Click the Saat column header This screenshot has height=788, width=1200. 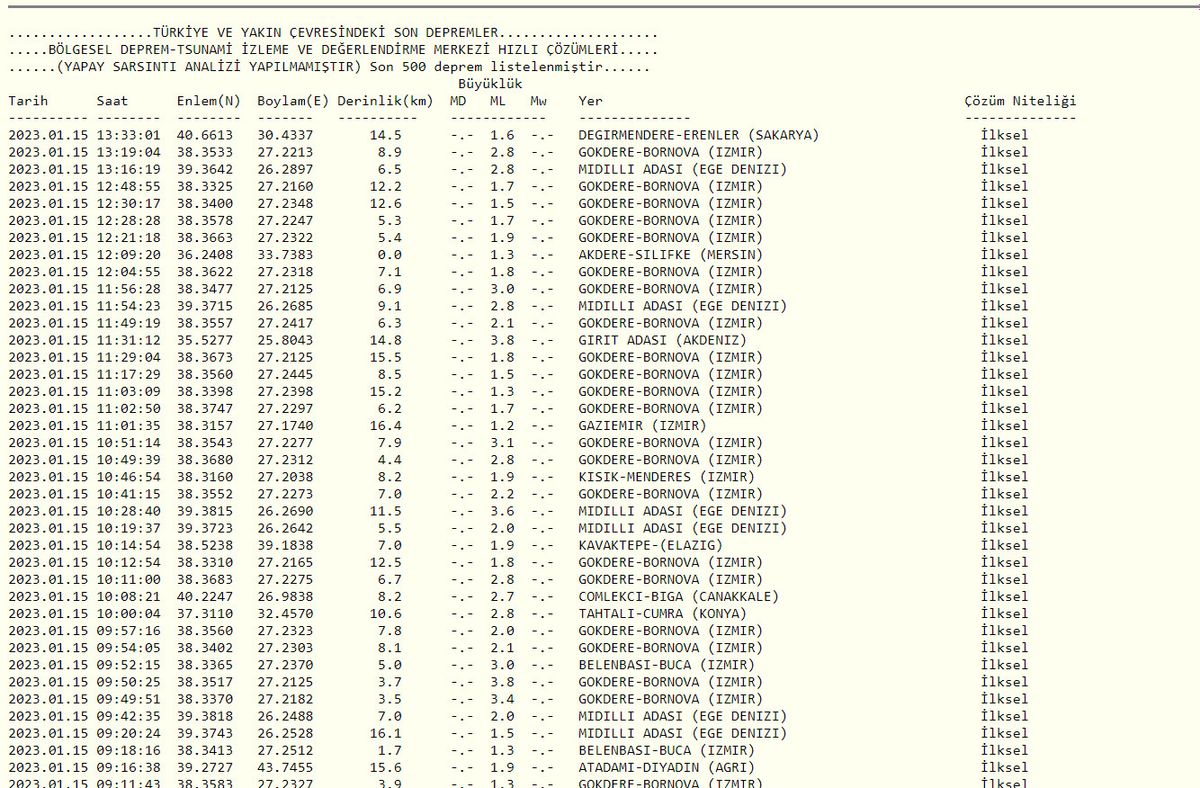click(x=112, y=101)
